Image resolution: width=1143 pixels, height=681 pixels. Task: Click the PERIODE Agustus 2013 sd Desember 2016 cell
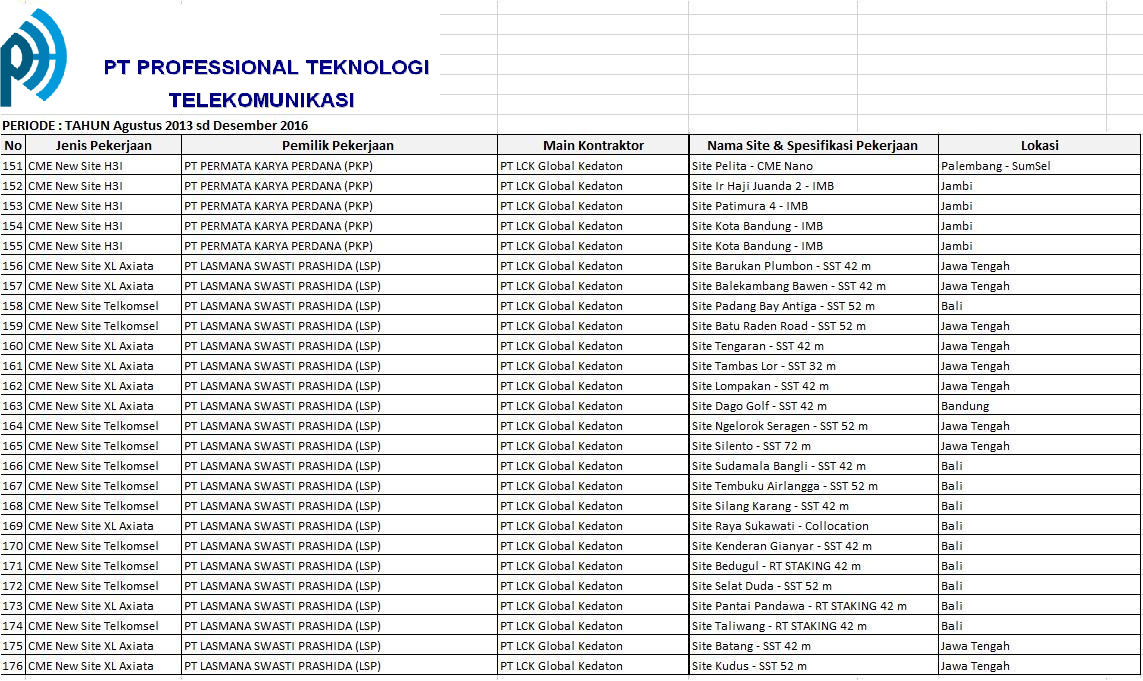[155, 125]
